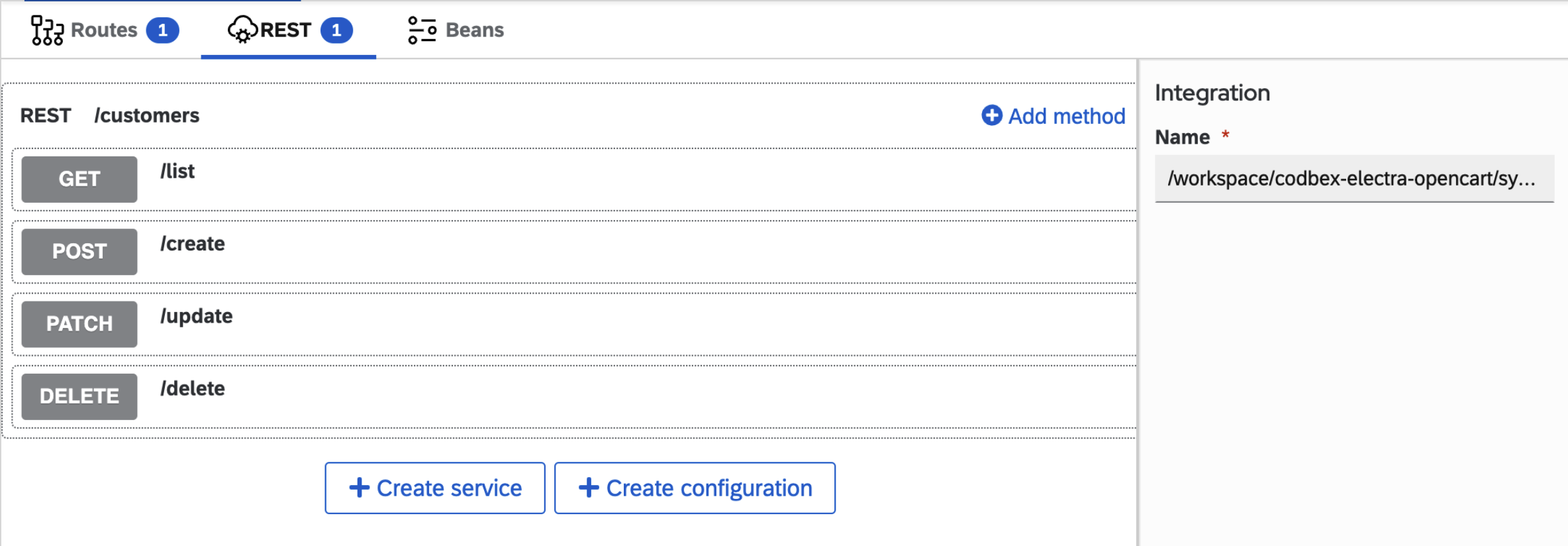
Task: Click the REST cloud gear icon
Action: pyautogui.click(x=242, y=30)
